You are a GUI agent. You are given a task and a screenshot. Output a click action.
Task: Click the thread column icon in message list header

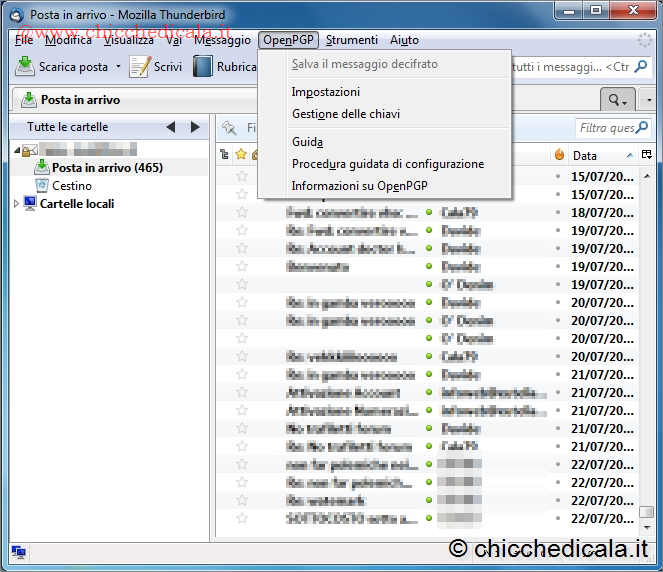(224, 155)
